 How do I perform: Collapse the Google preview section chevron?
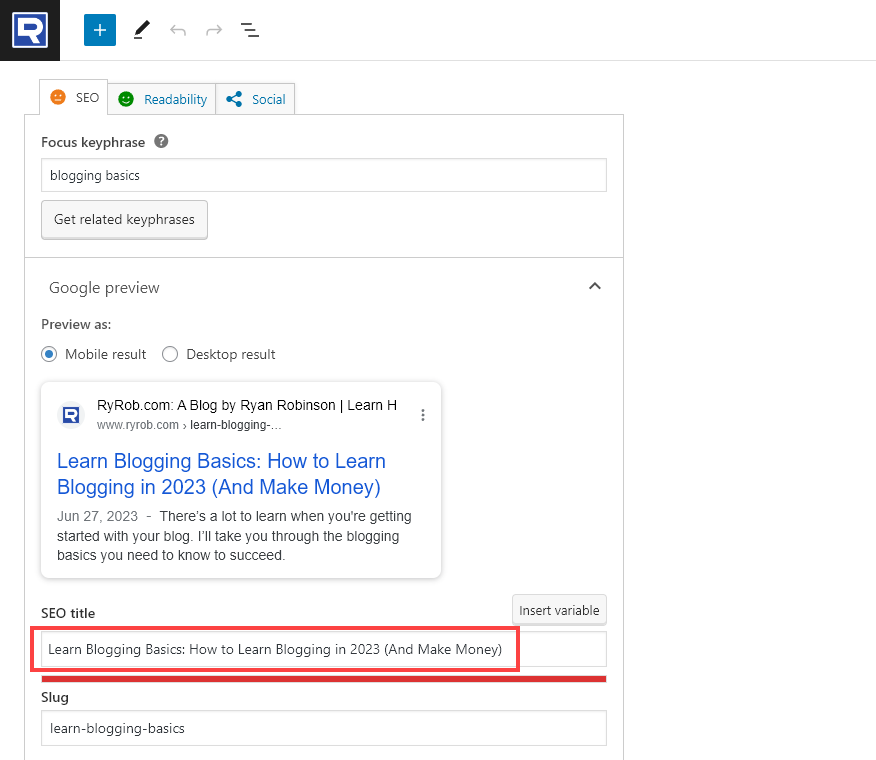coord(595,287)
